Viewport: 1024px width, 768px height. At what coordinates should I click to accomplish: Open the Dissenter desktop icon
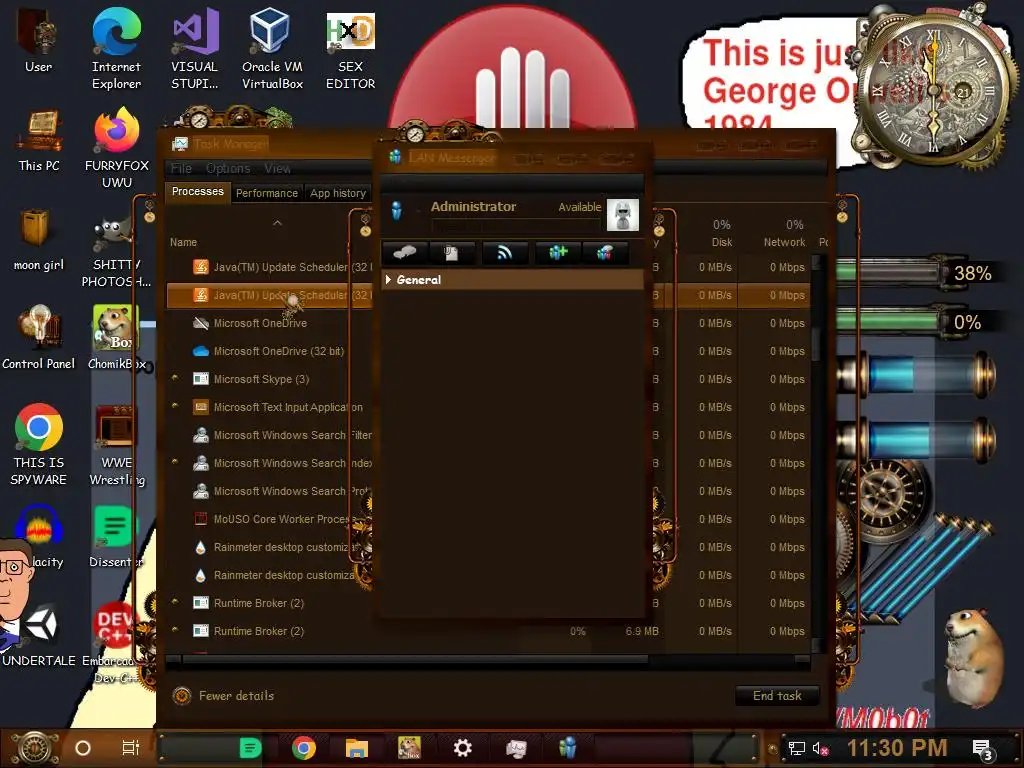(115, 536)
